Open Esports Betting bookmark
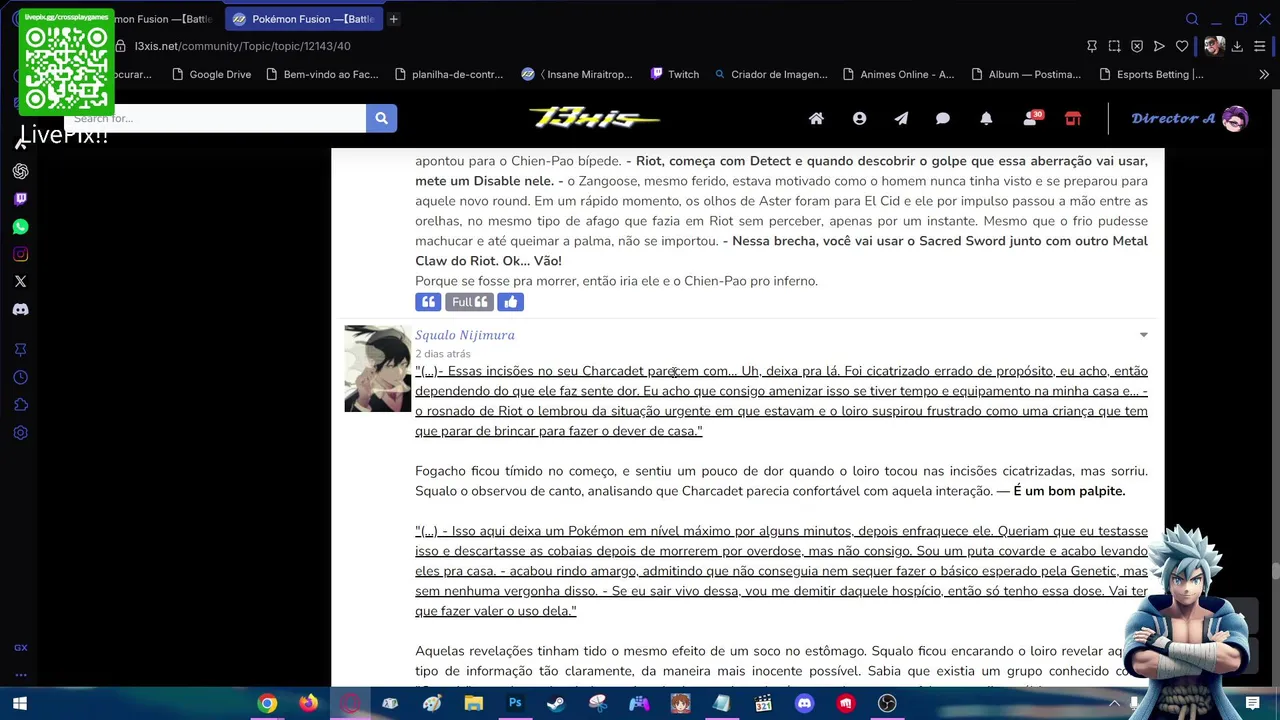The width and height of the screenshot is (1280, 720). coord(1151,74)
